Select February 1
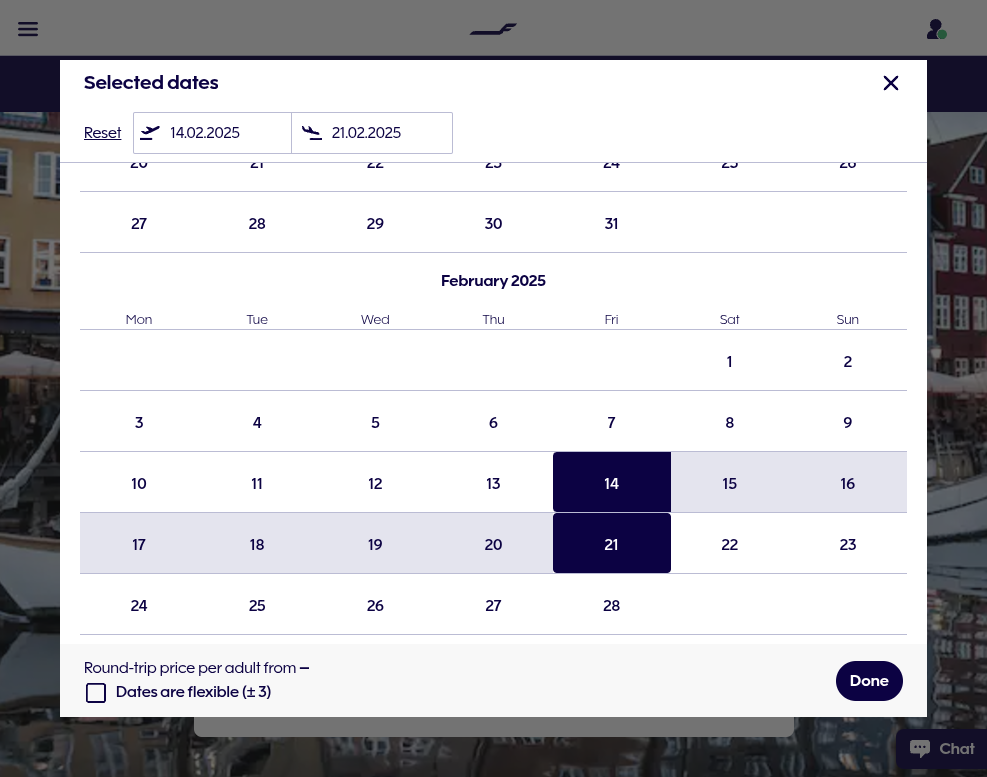The image size is (987, 777). tap(730, 361)
